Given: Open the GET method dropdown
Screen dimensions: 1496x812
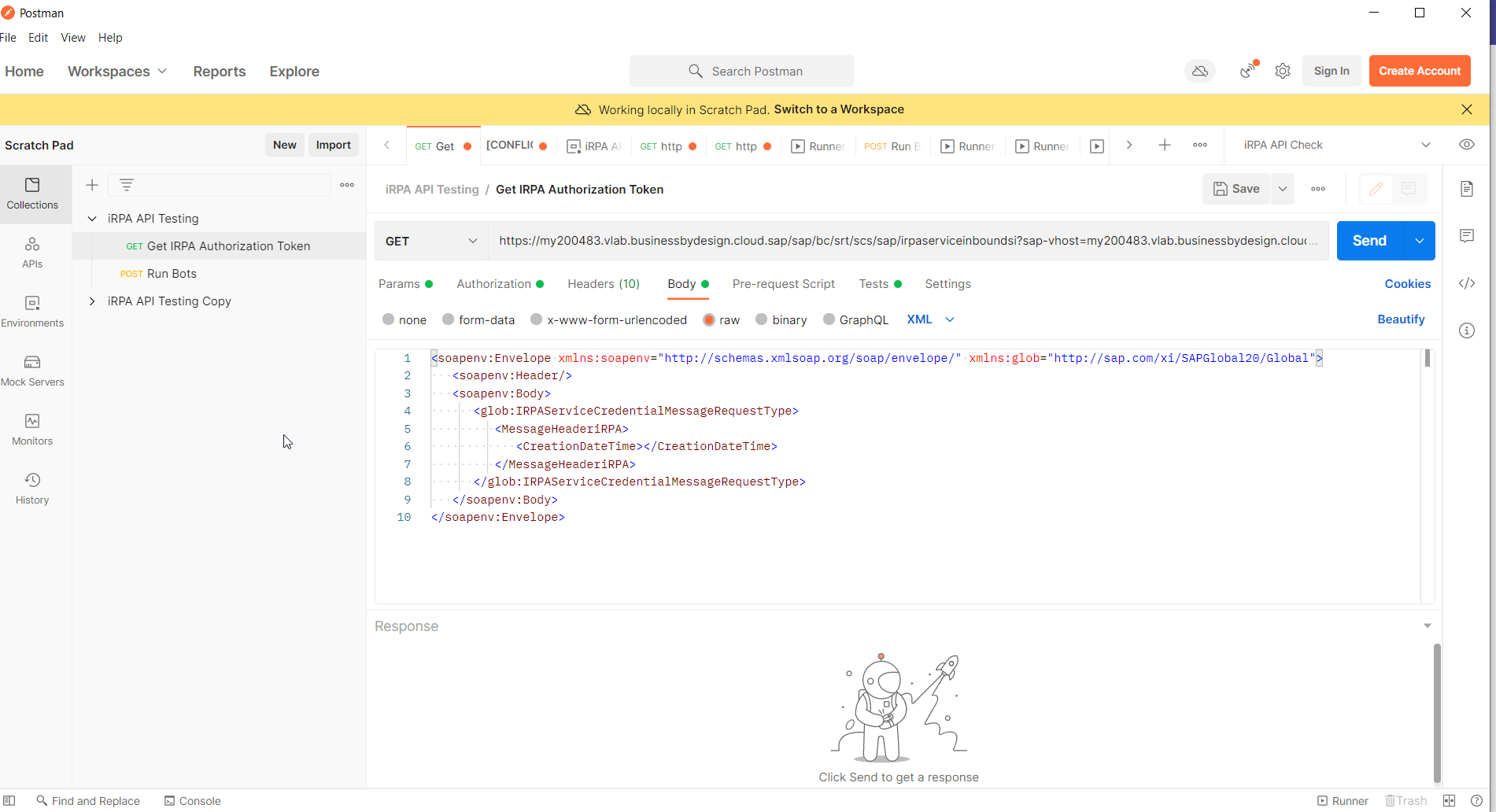Looking at the screenshot, I should pos(431,241).
